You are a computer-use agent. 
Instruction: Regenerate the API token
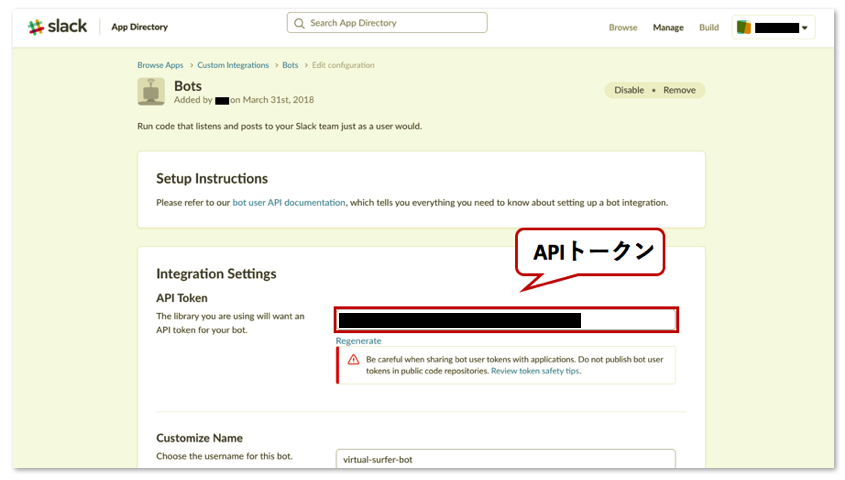coord(358,341)
